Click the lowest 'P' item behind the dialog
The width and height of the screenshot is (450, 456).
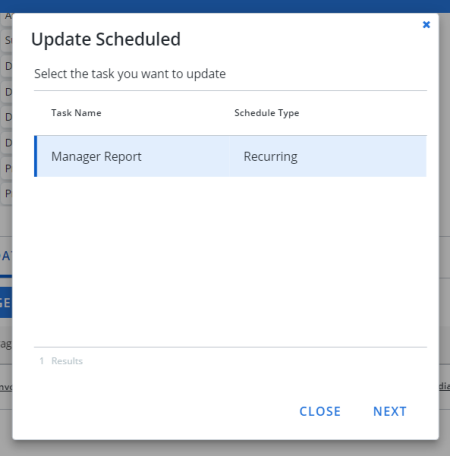tap(7, 193)
